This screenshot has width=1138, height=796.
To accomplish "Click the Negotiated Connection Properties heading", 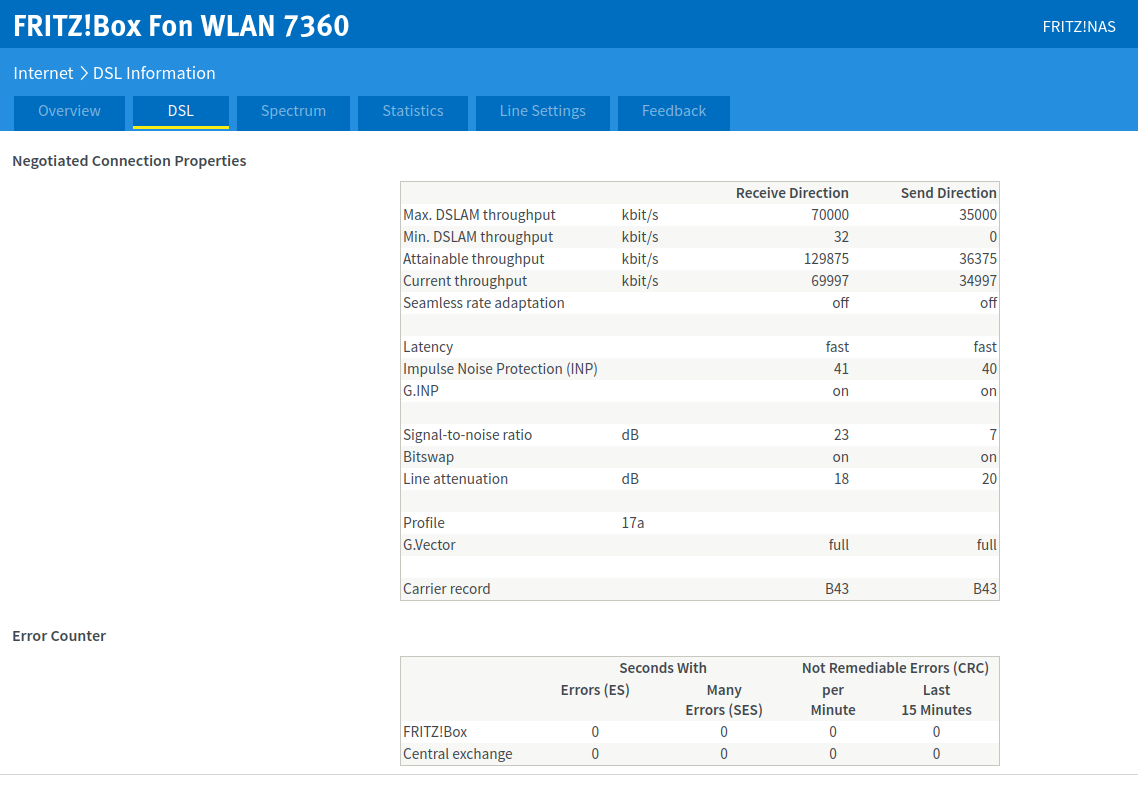I will pos(129,161).
